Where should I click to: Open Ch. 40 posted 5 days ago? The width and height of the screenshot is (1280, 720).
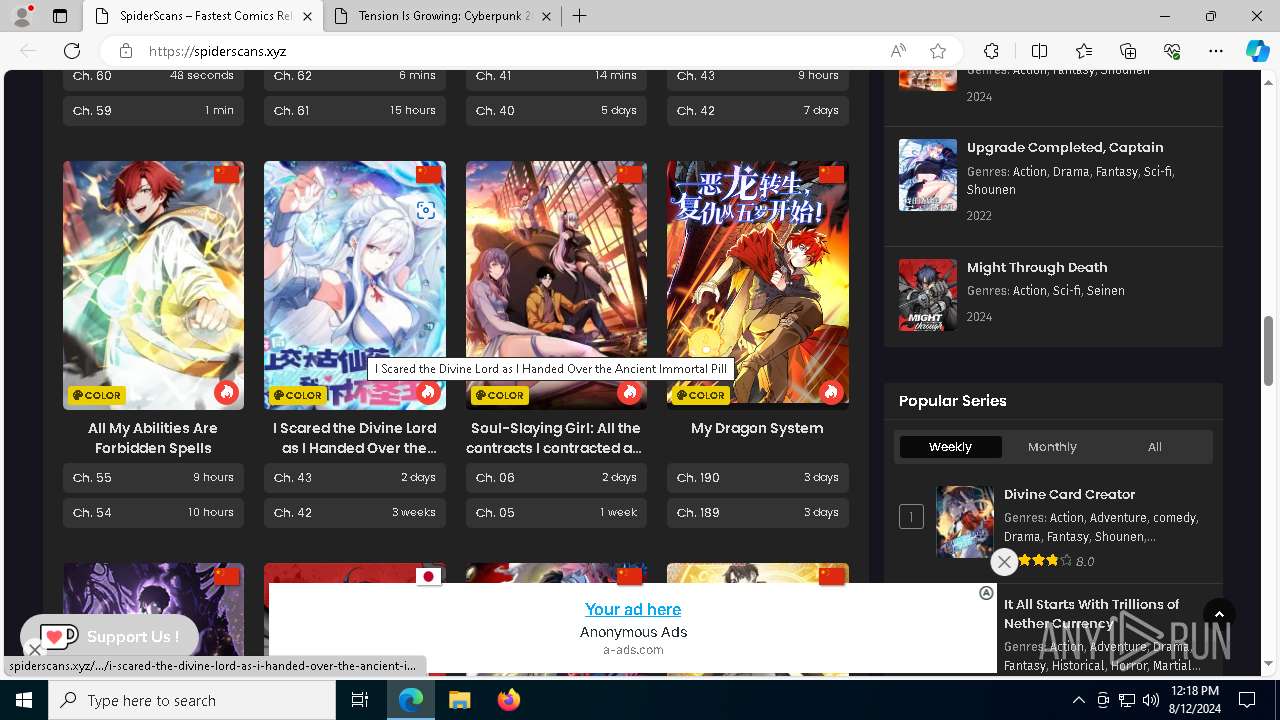click(556, 110)
